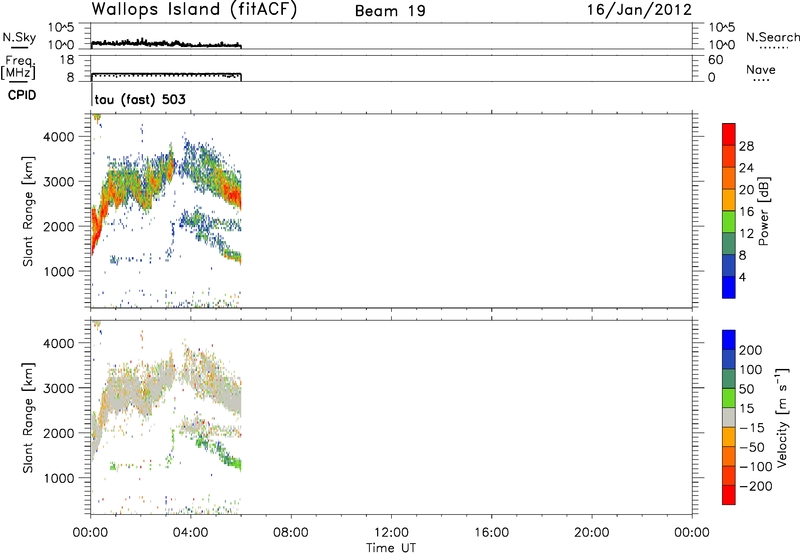Image resolution: width=800 pixels, height=554 pixels.
Task: Click the blue bottom of power color bar
Action: [729, 287]
